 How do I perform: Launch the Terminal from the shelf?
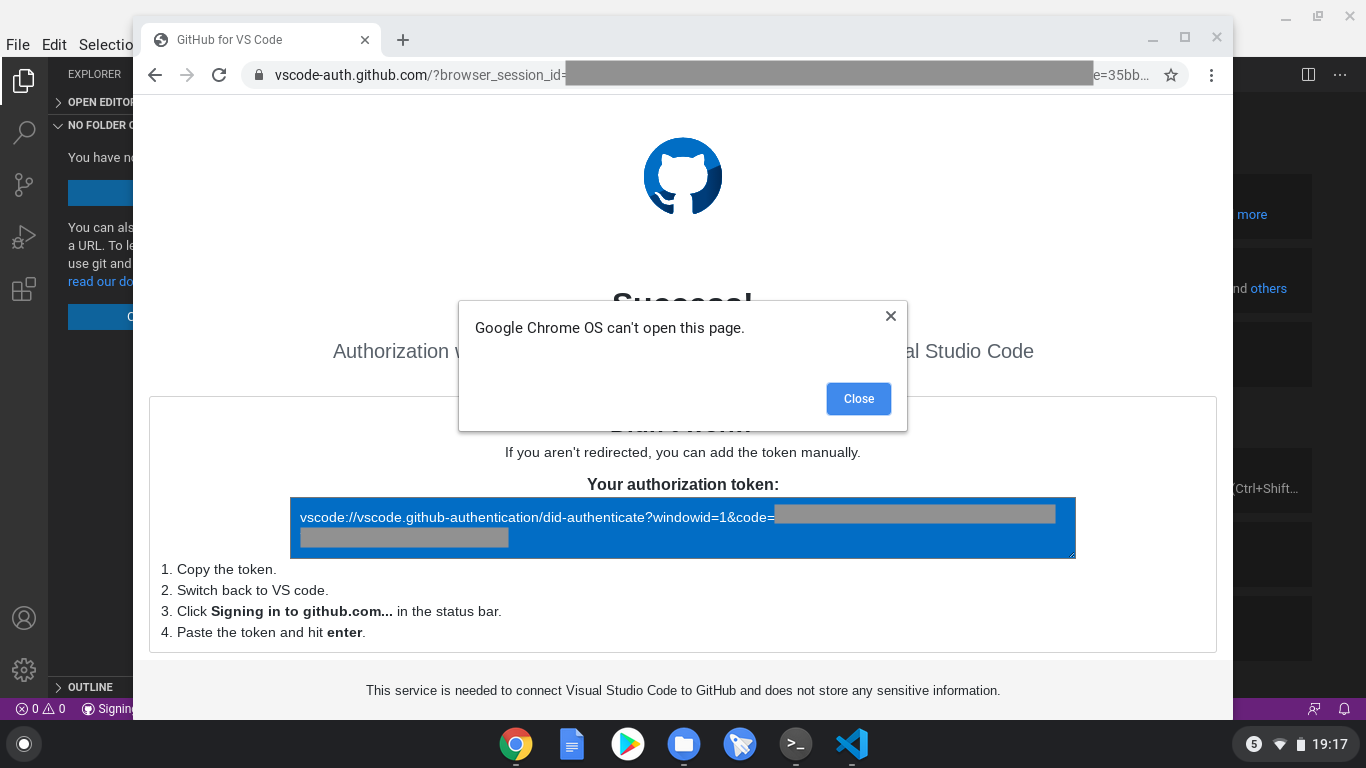tap(796, 744)
